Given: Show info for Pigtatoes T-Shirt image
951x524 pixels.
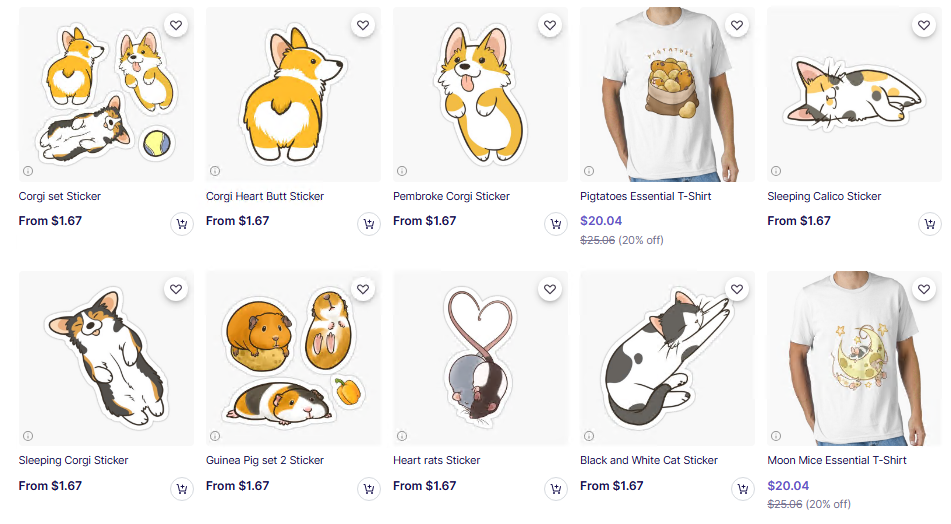Looking at the screenshot, I should pos(589,171).
